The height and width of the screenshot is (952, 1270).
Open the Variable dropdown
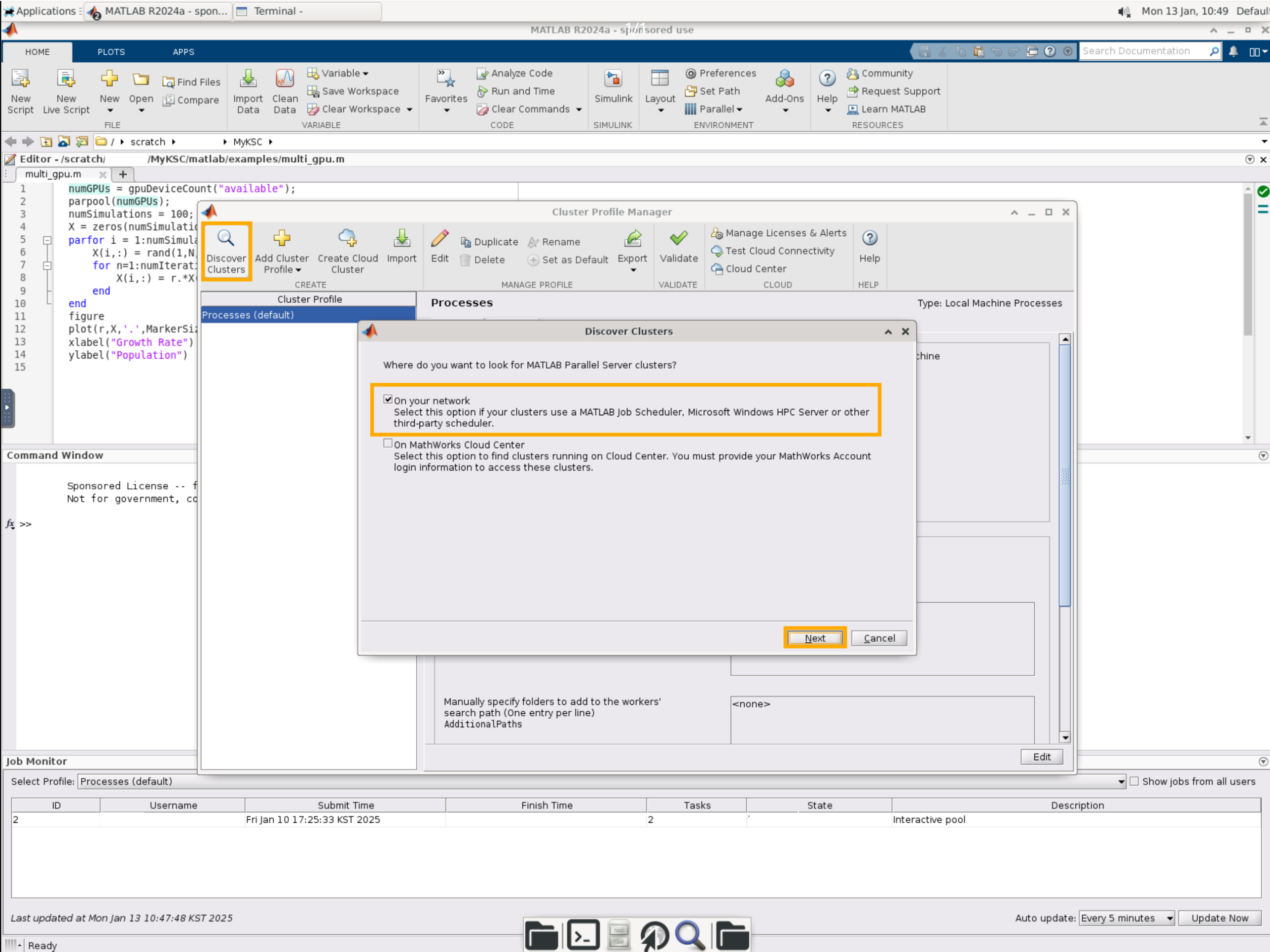[338, 73]
